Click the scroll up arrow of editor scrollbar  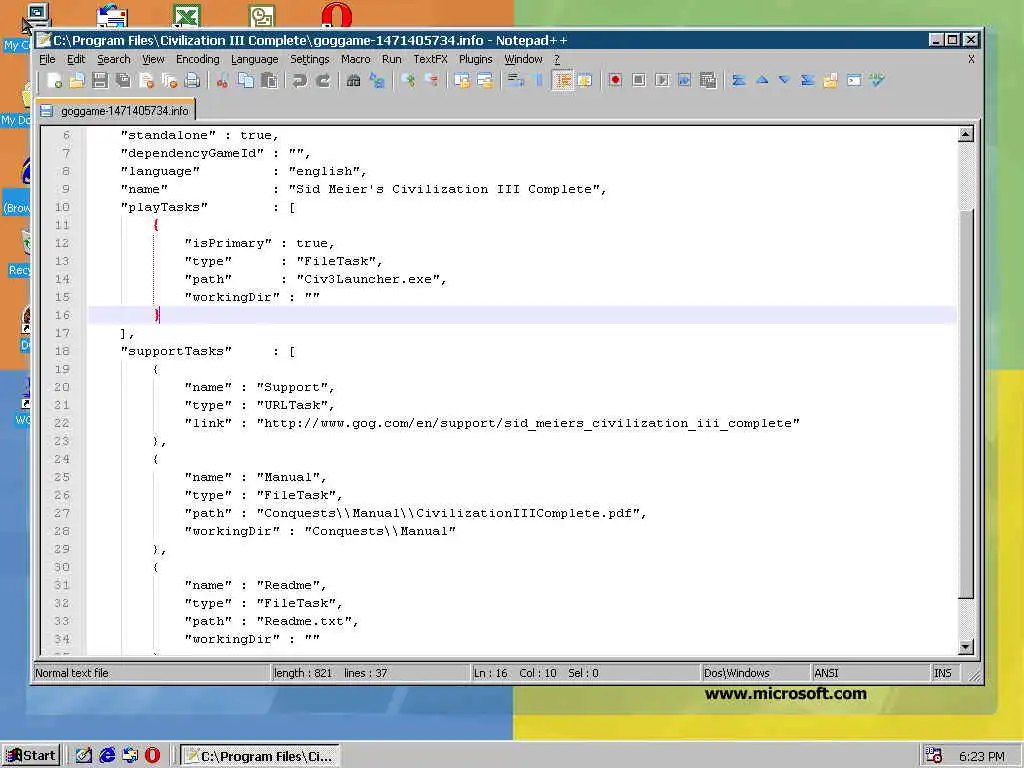pyautogui.click(x=965, y=135)
